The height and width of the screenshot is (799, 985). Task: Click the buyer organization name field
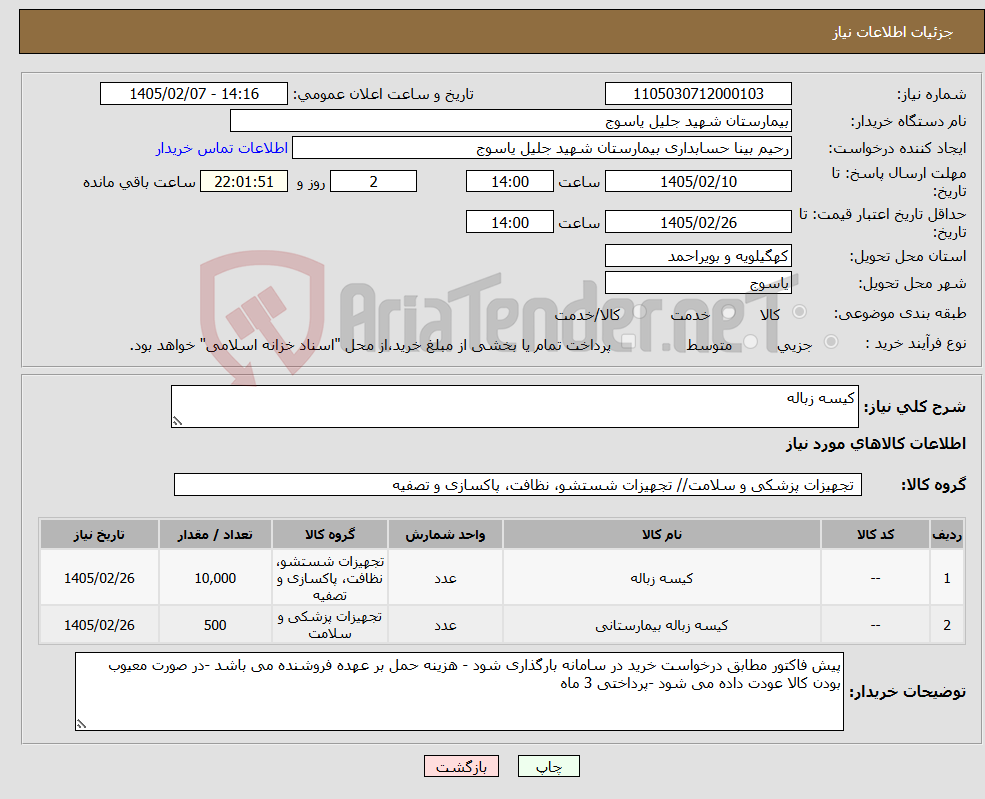(x=511, y=121)
